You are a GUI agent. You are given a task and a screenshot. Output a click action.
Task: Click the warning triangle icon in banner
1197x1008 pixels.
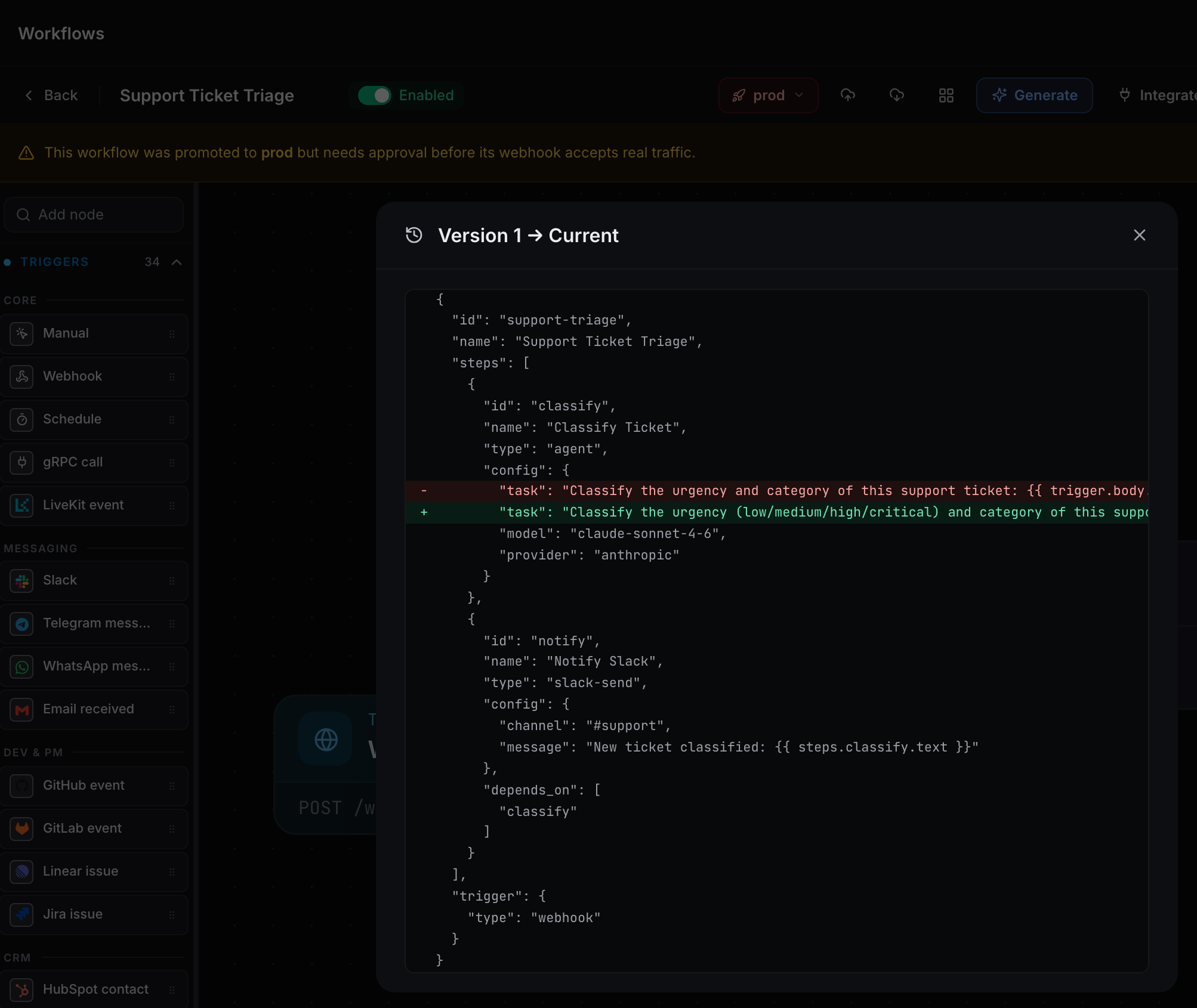26,153
